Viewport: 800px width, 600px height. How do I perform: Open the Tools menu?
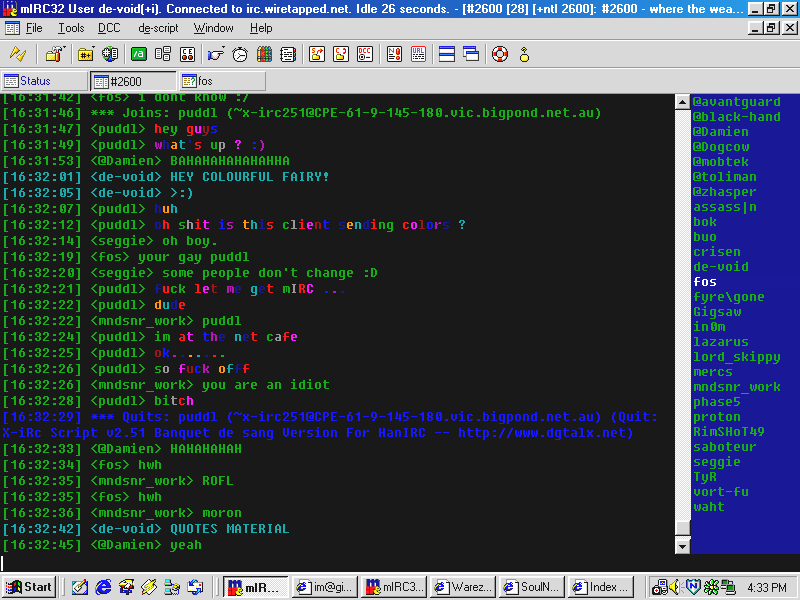click(71, 28)
